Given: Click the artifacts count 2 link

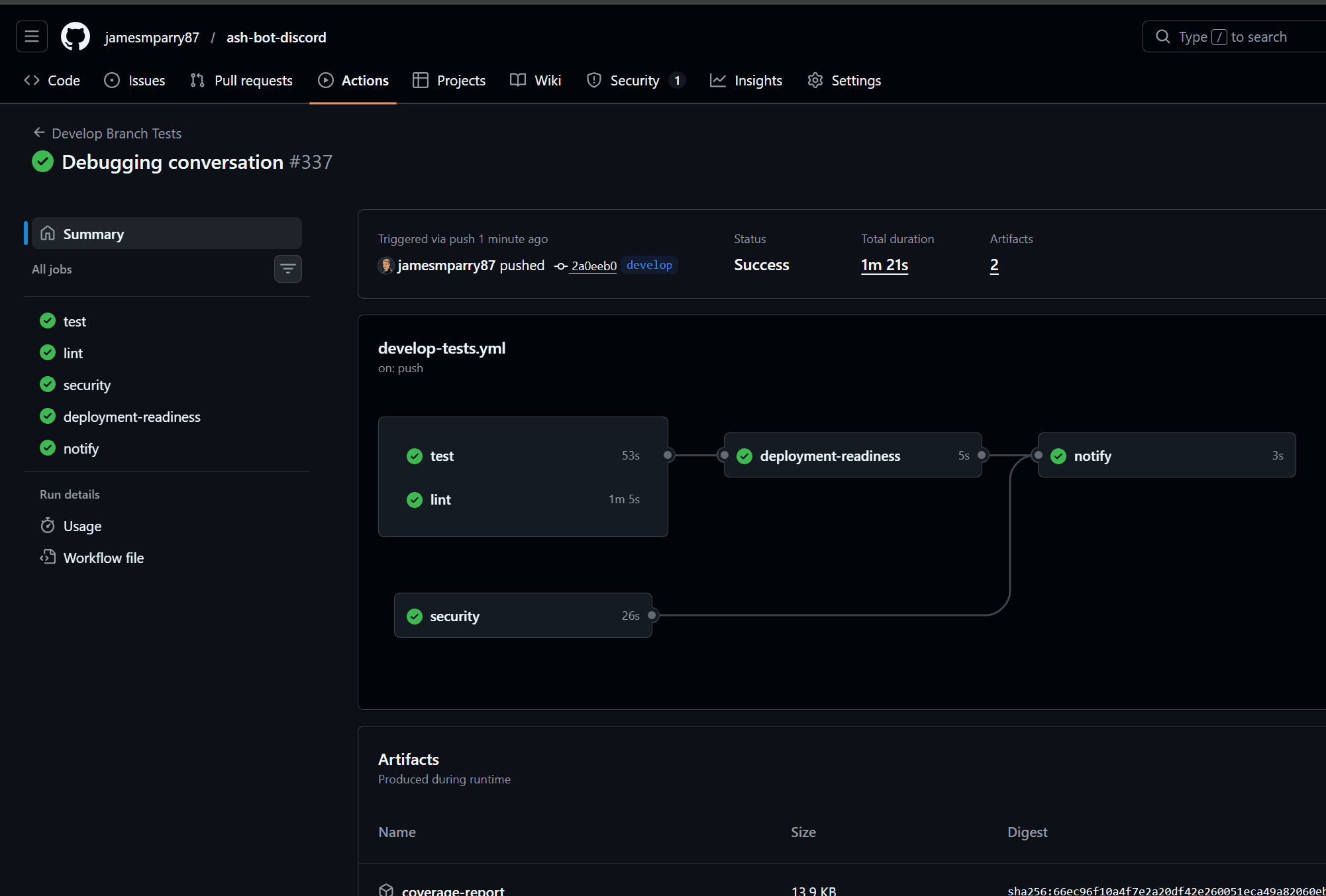Looking at the screenshot, I should point(994,265).
